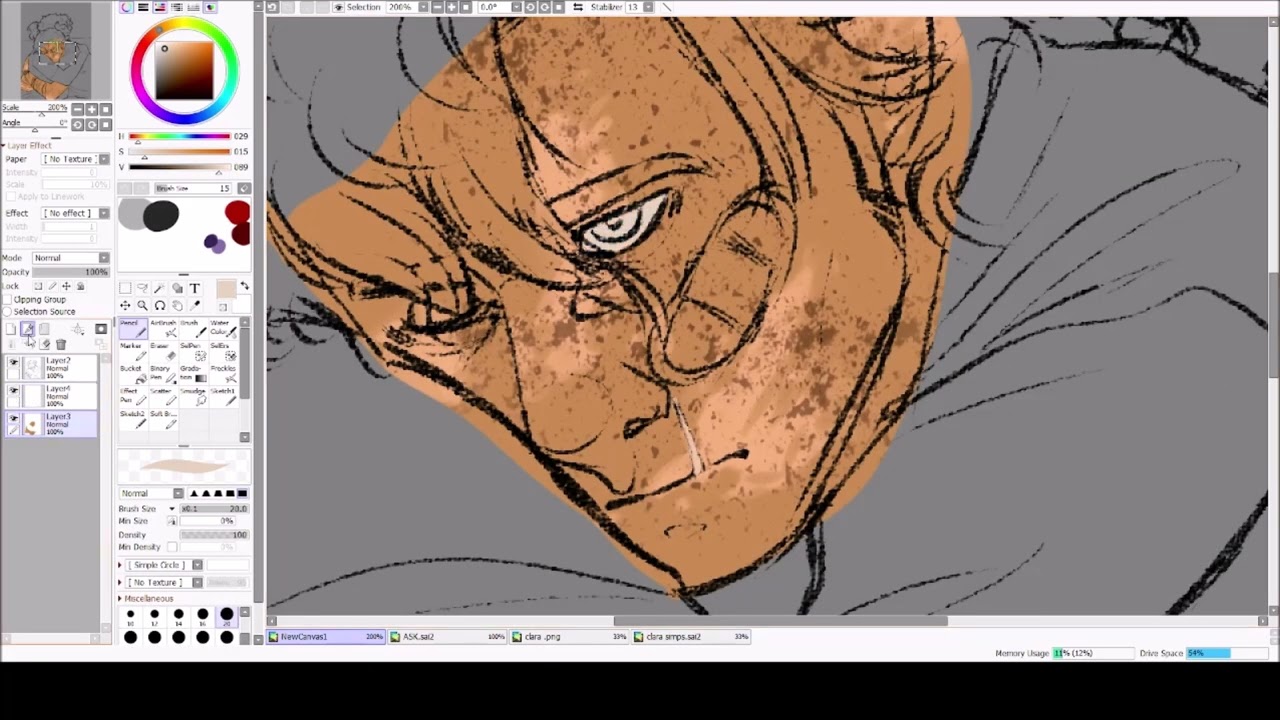The height and width of the screenshot is (720, 1280).
Task: Select the Zoom magnifier tool
Action: 142,306
